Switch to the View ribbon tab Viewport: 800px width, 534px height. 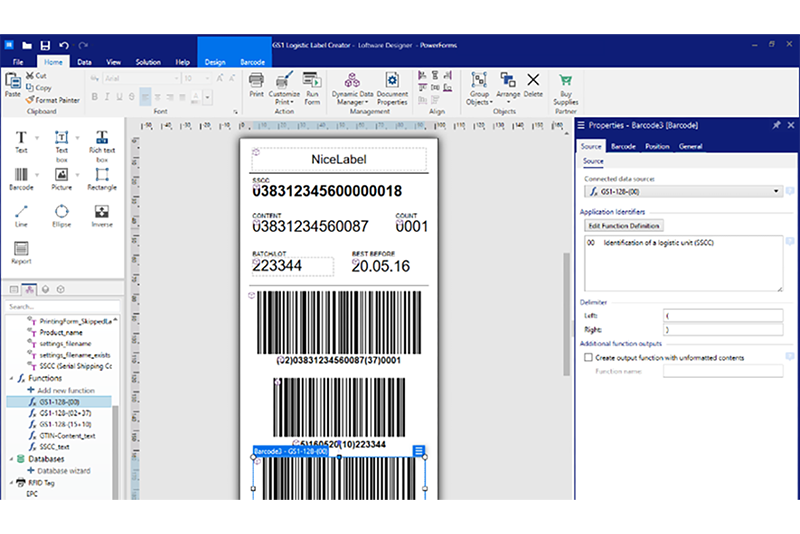click(x=113, y=62)
